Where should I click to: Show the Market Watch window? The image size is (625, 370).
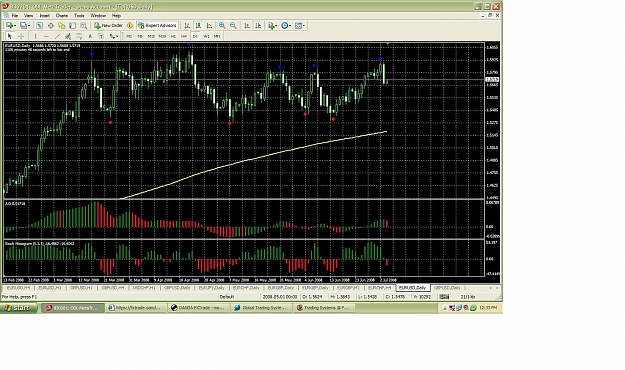[x=39, y=26]
